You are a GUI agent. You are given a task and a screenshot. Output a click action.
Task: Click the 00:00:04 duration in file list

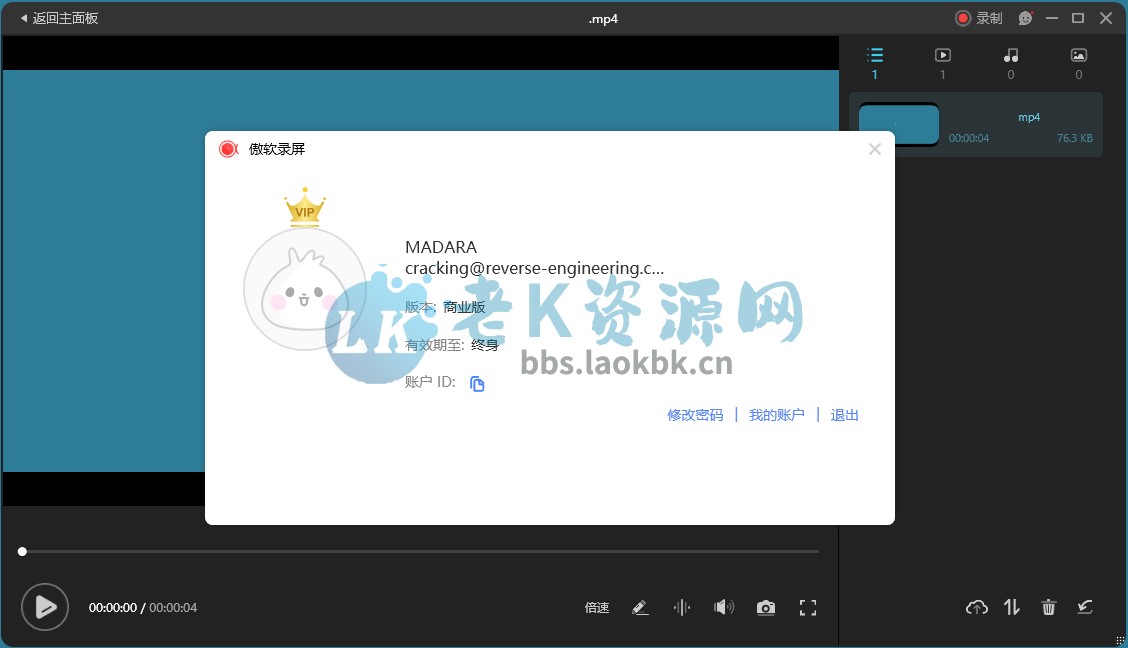point(968,138)
